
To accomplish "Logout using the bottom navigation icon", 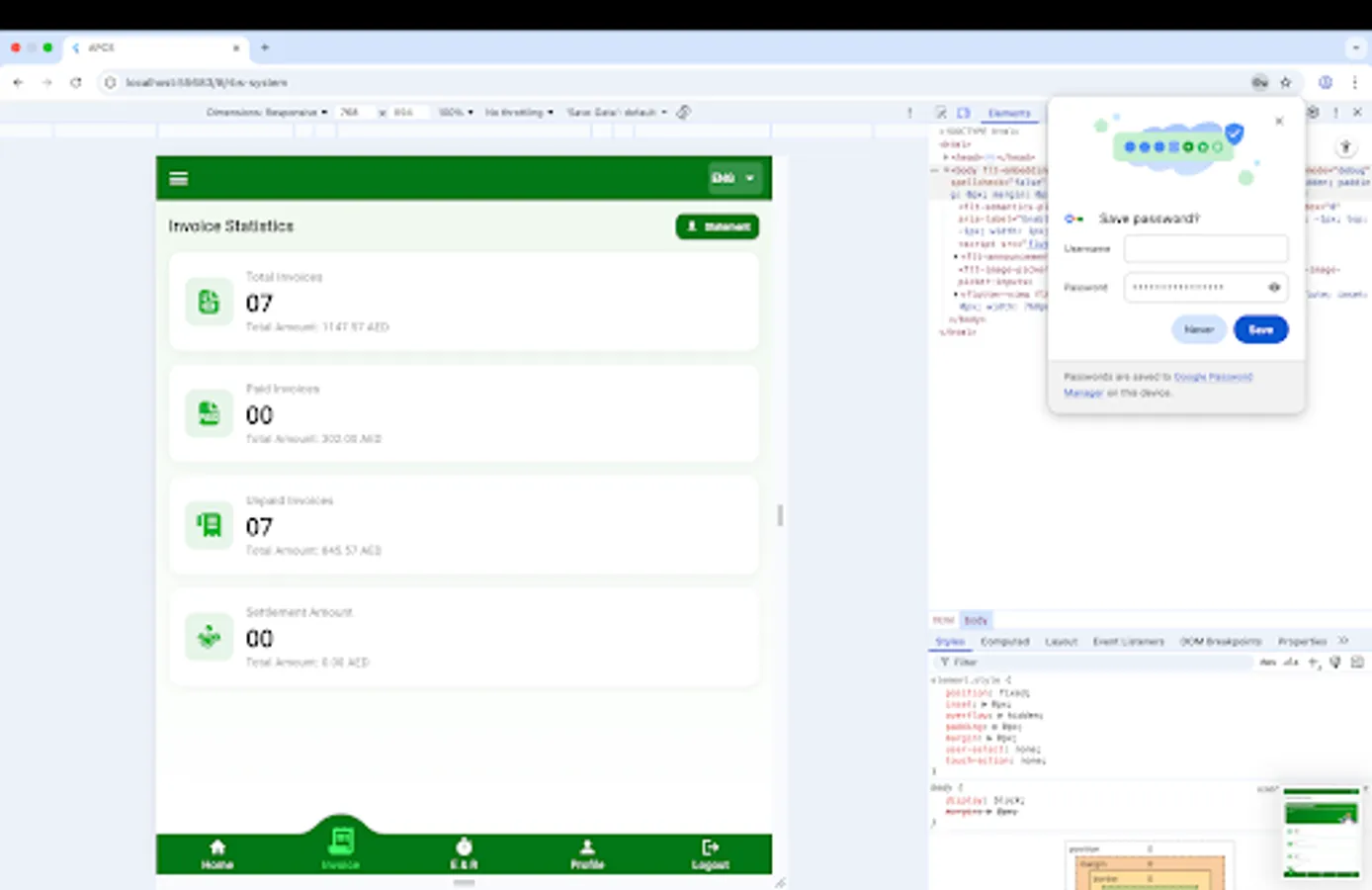I will 710,852.
